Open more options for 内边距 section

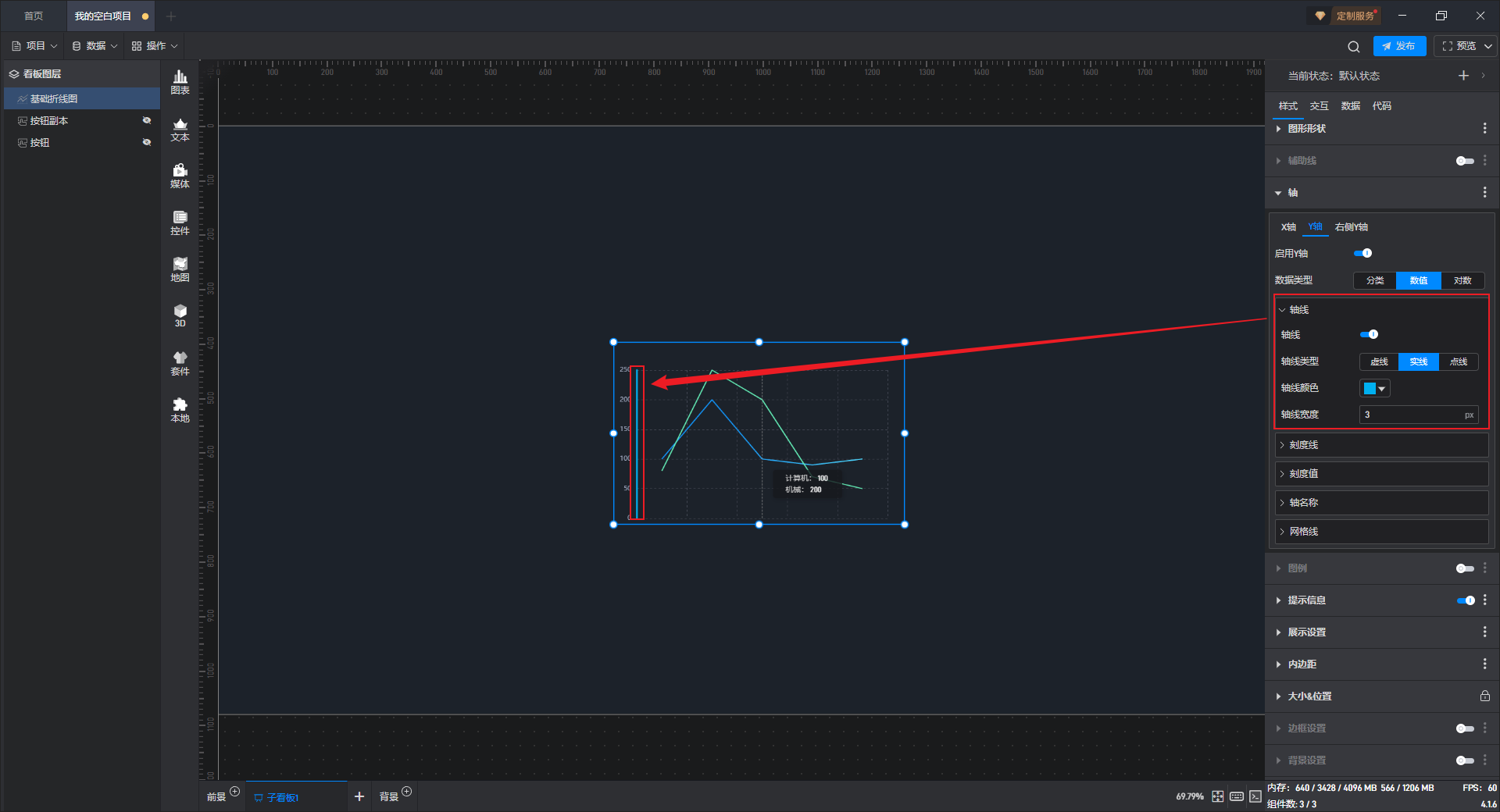coord(1484,664)
